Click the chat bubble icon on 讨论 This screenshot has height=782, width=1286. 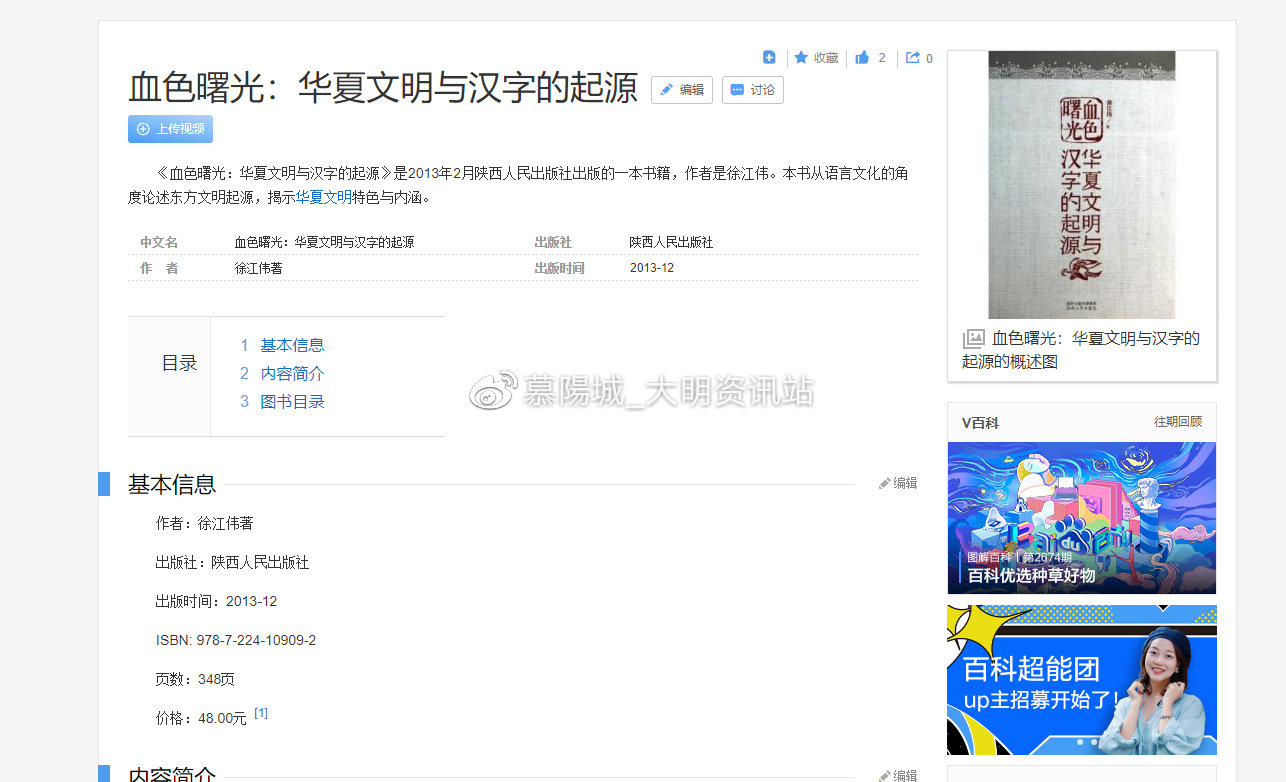[739, 89]
